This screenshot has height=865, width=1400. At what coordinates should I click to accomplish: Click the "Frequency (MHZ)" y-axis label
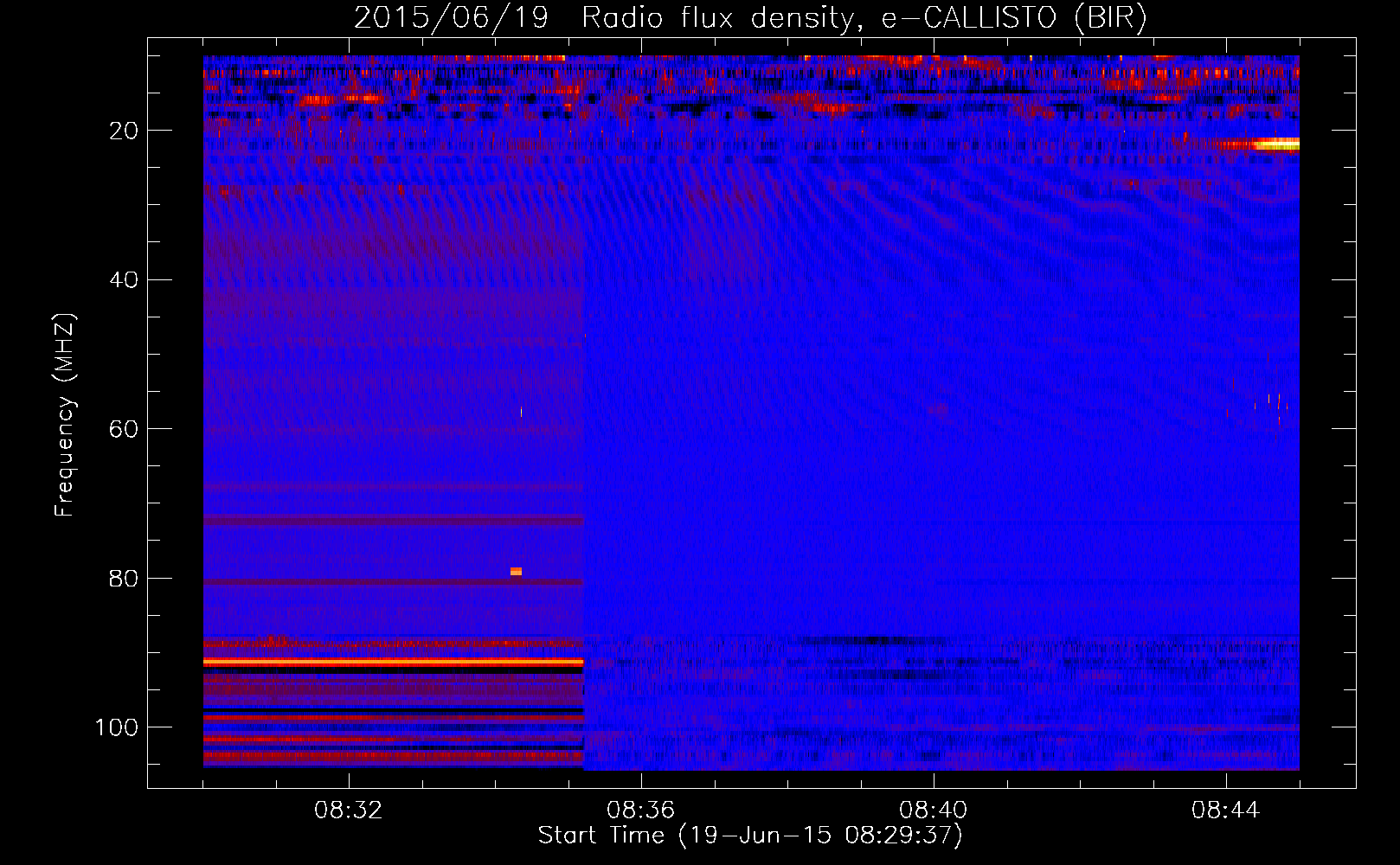pyautogui.click(x=65, y=414)
